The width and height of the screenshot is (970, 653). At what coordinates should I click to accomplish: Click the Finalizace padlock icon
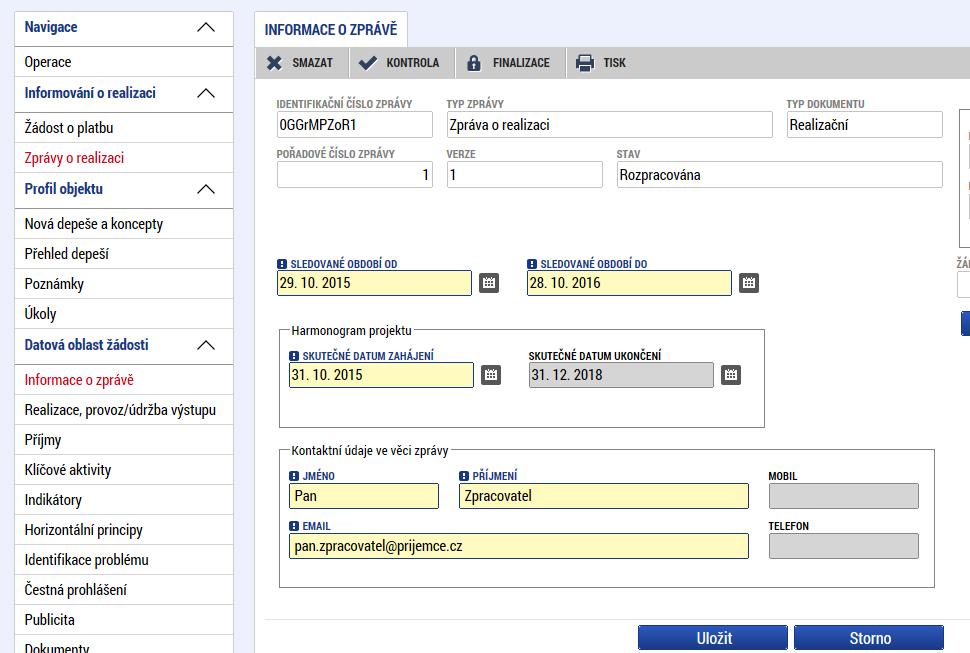(x=474, y=63)
